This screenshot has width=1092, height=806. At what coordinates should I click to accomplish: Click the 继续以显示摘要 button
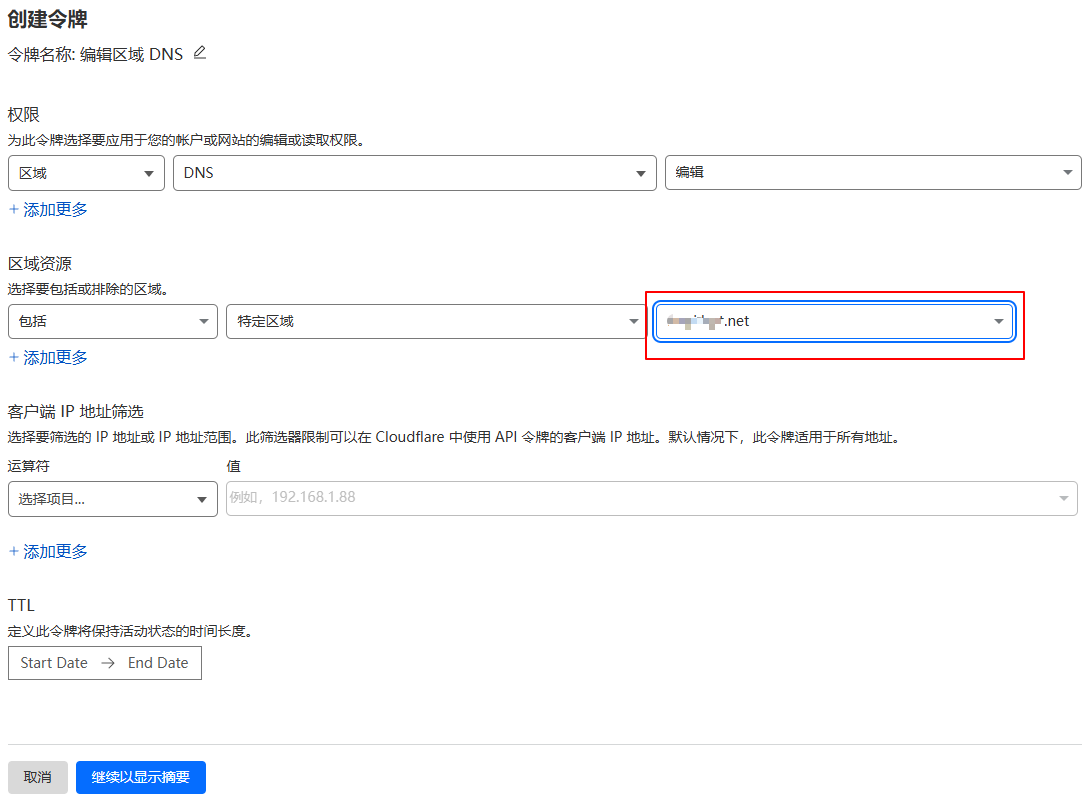(x=141, y=777)
